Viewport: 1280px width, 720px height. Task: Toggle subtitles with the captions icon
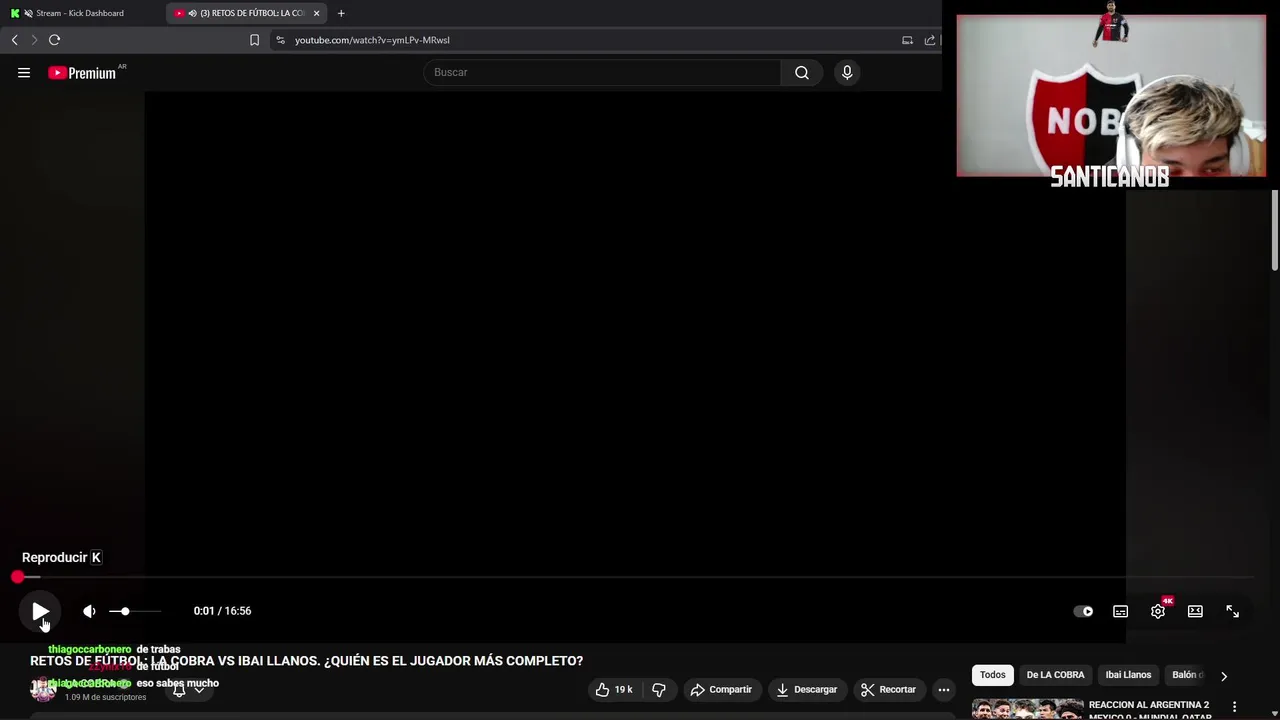pyautogui.click(x=1120, y=611)
